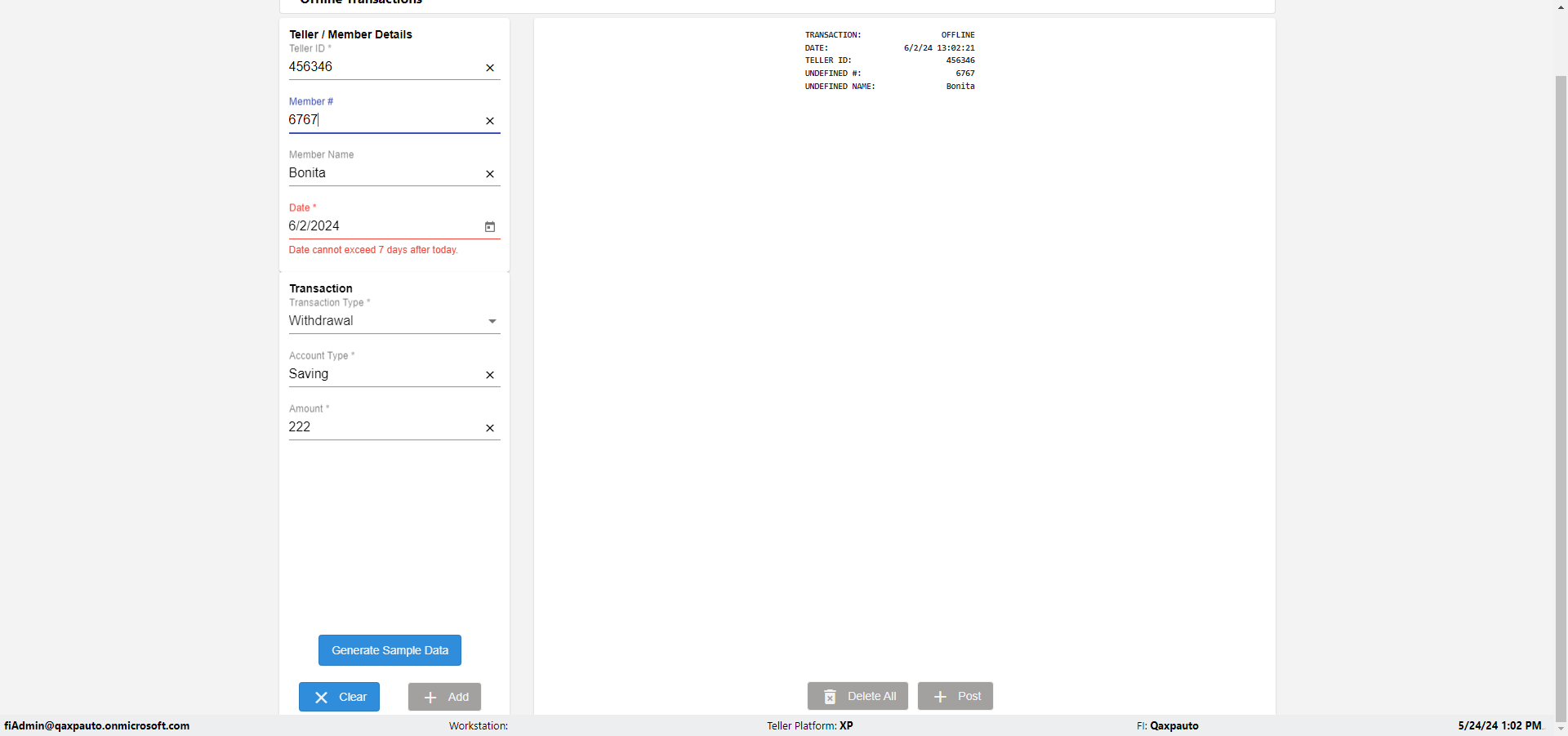Viewport: 1568px width, 736px height.
Task: Clear the Member Name field with its X icon
Action: (x=490, y=174)
